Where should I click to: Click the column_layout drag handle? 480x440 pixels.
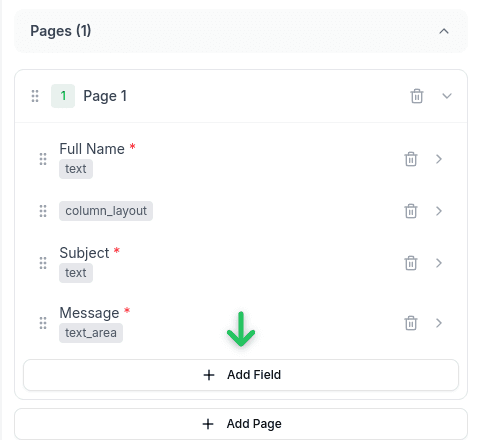pyautogui.click(x=43, y=211)
